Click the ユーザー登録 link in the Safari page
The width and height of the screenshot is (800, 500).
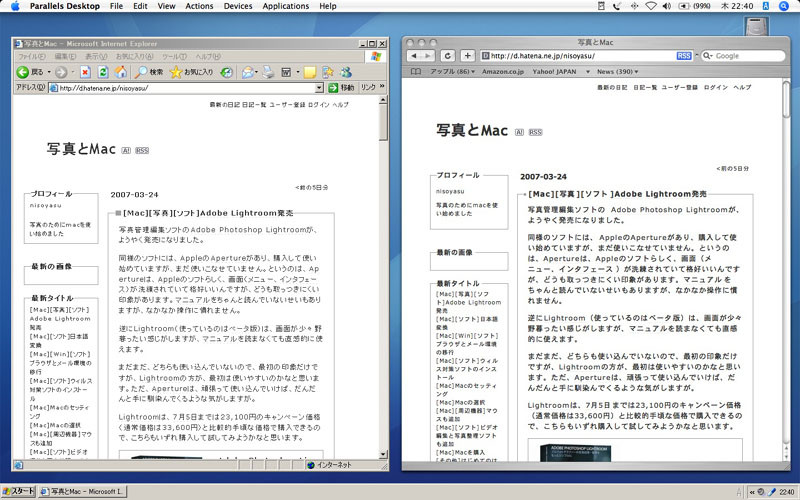coord(679,87)
